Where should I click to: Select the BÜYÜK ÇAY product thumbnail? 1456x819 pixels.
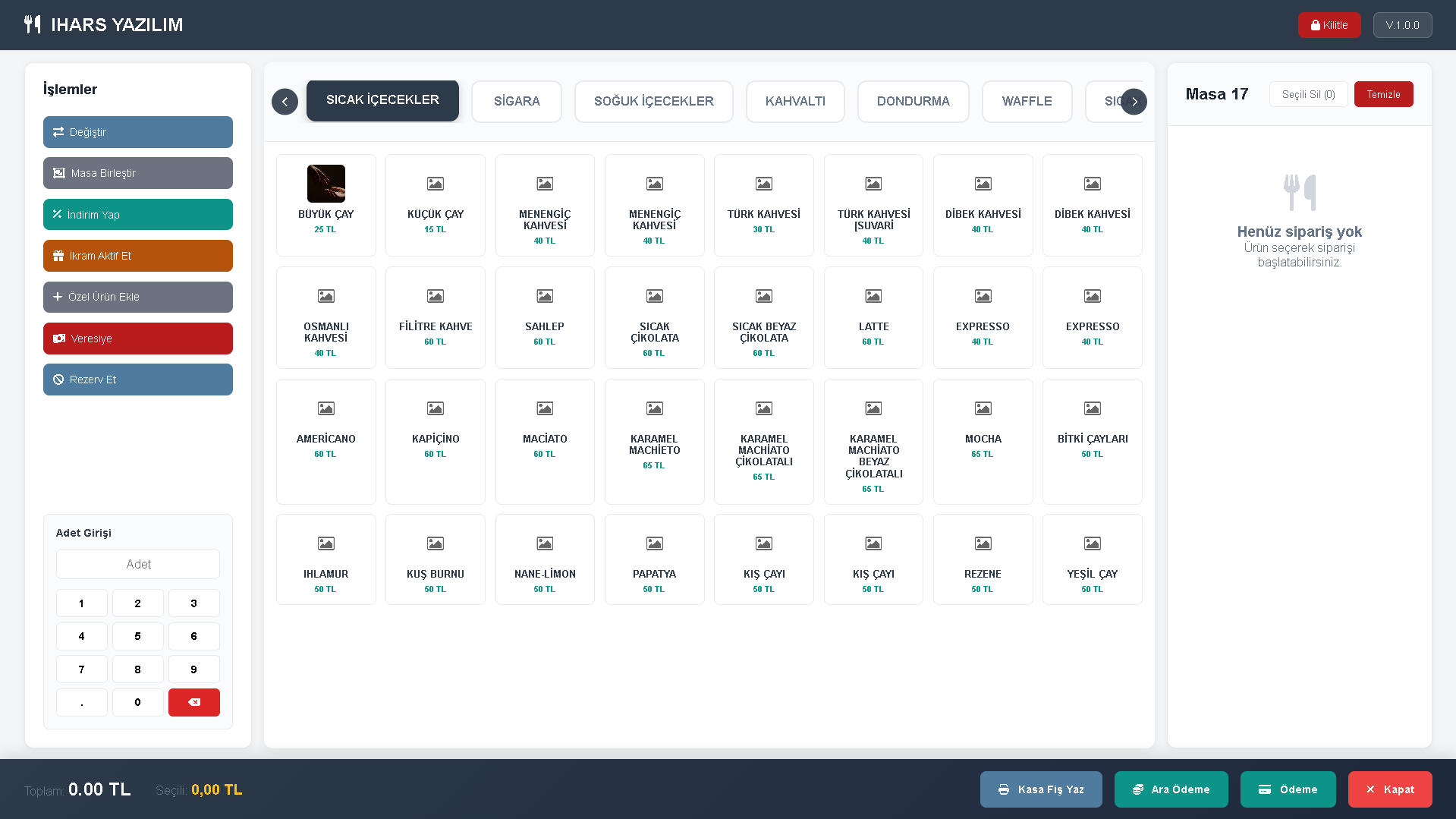[x=325, y=184]
